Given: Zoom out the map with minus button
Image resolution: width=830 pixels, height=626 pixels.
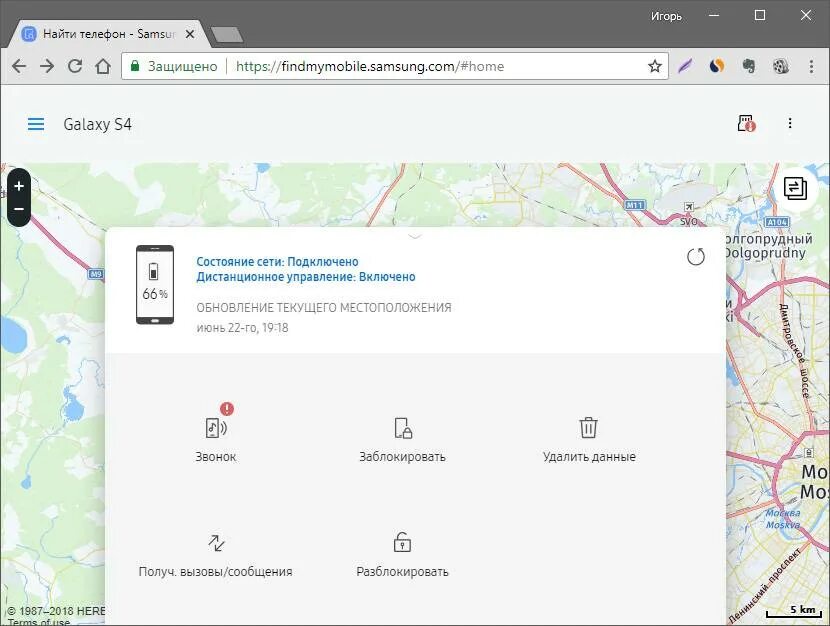Looking at the screenshot, I should click(x=19, y=209).
